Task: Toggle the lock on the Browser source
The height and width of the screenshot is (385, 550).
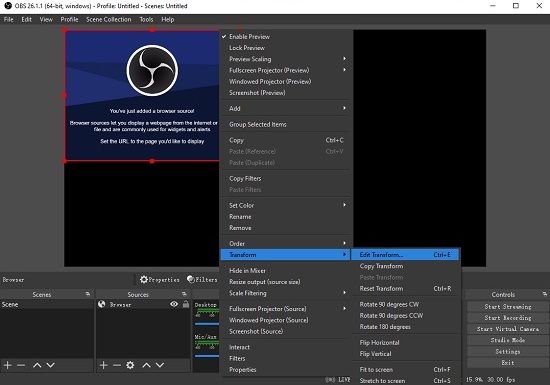Action: pyautogui.click(x=186, y=304)
